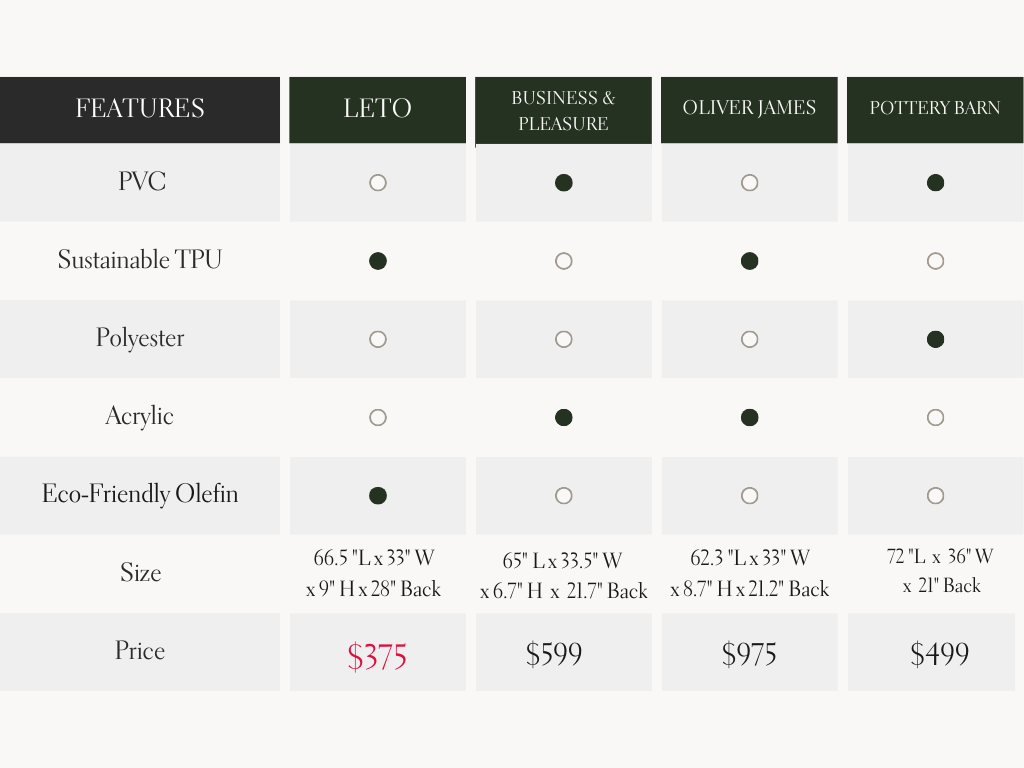This screenshot has width=1024, height=768.
Task: Click LETO's size dimensions text
Action: click(x=374, y=573)
